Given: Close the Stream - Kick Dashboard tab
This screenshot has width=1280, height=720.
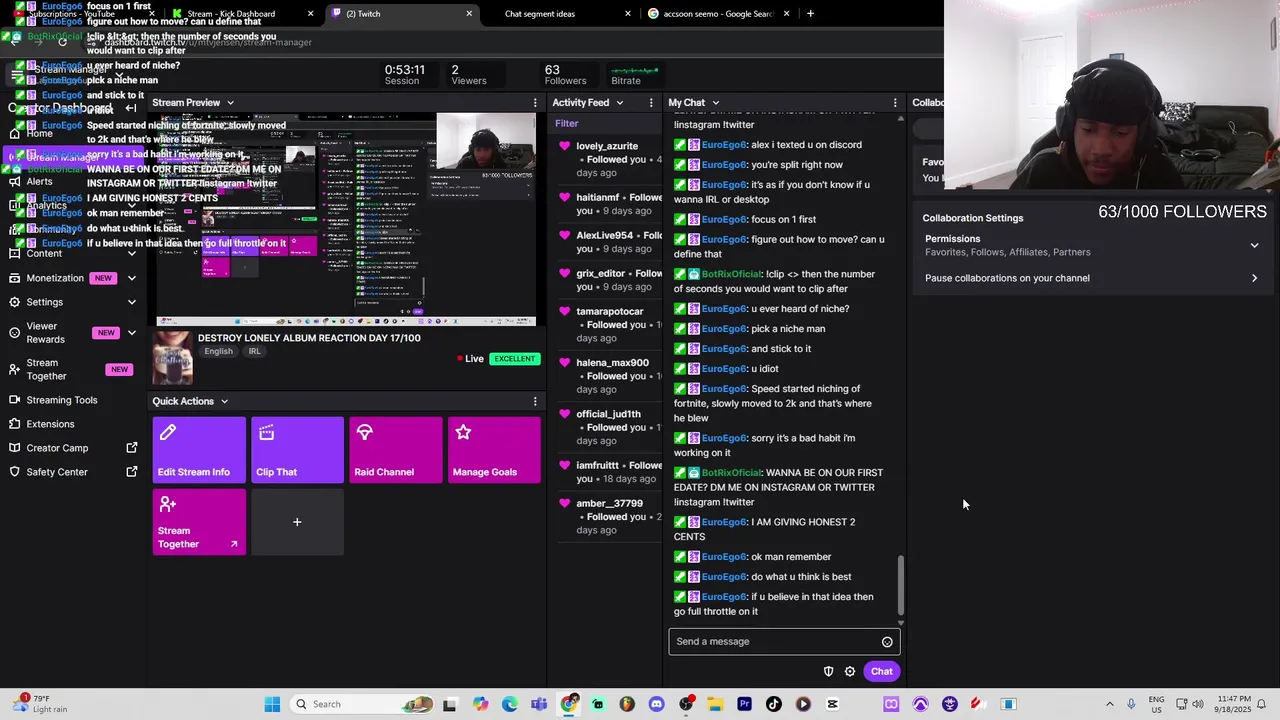Looking at the screenshot, I should pyautogui.click(x=310, y=14).
